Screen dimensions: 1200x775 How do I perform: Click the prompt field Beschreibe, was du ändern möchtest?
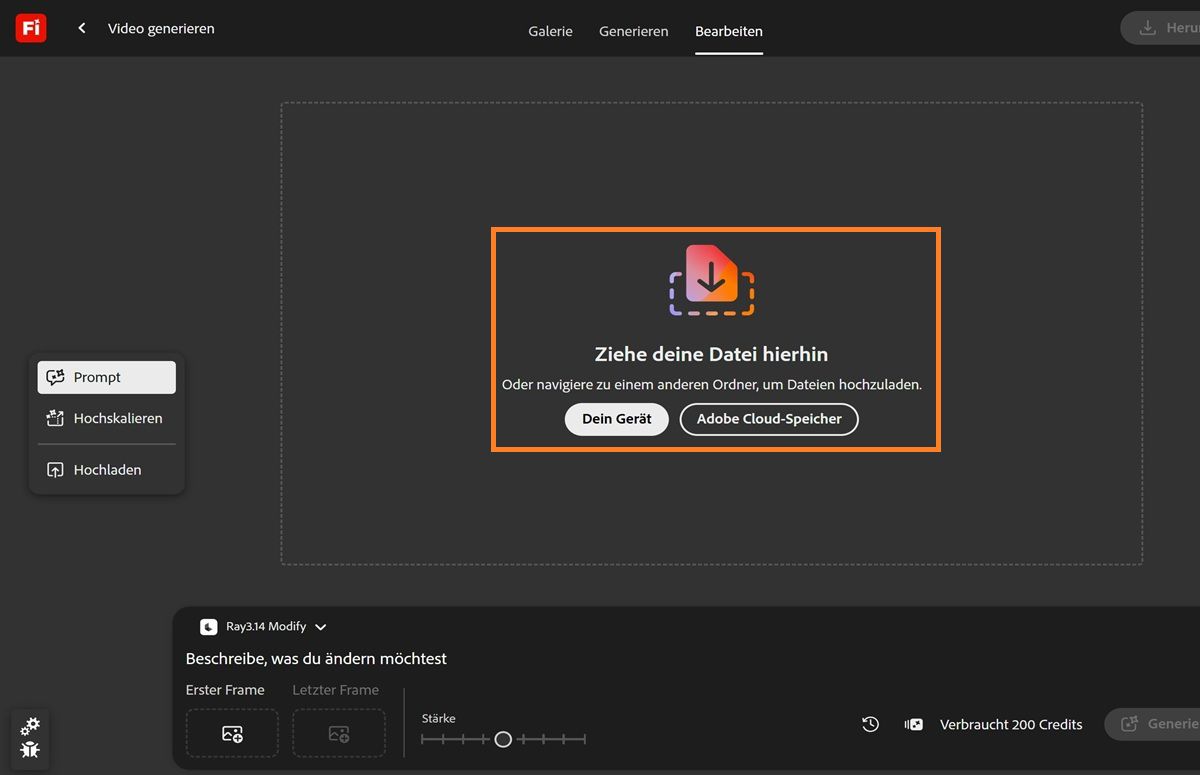click(x=316, y=659)
